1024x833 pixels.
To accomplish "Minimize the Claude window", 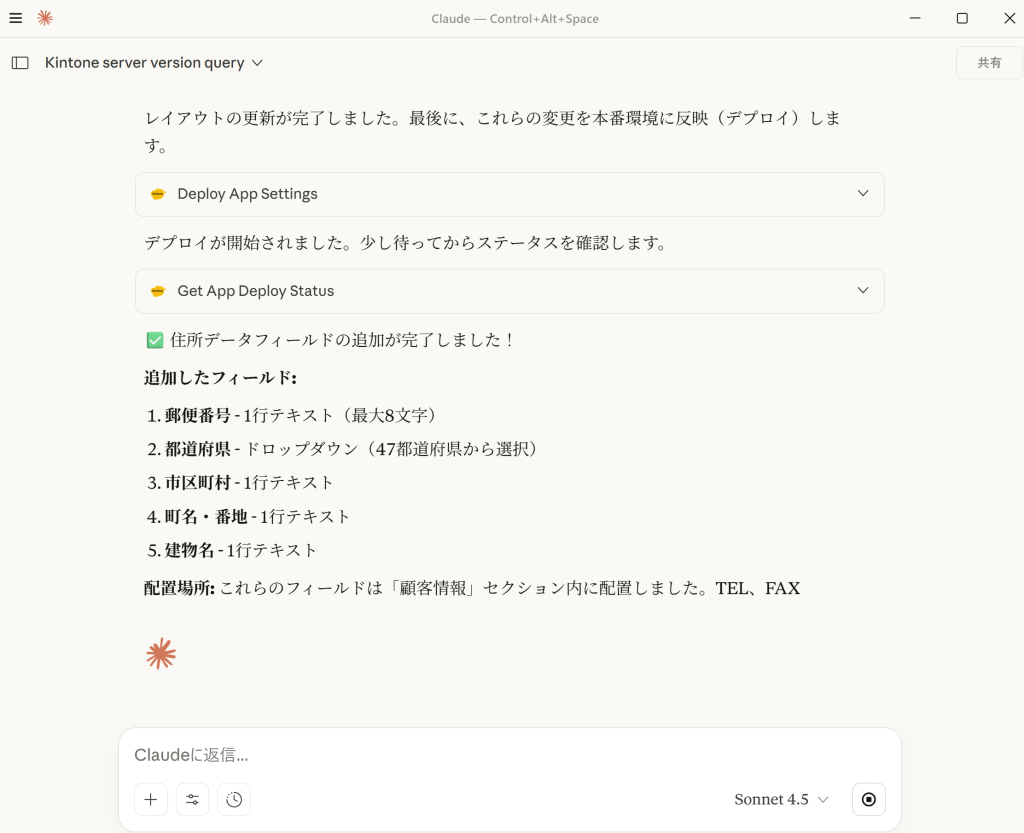I will [x=915, y=18].
